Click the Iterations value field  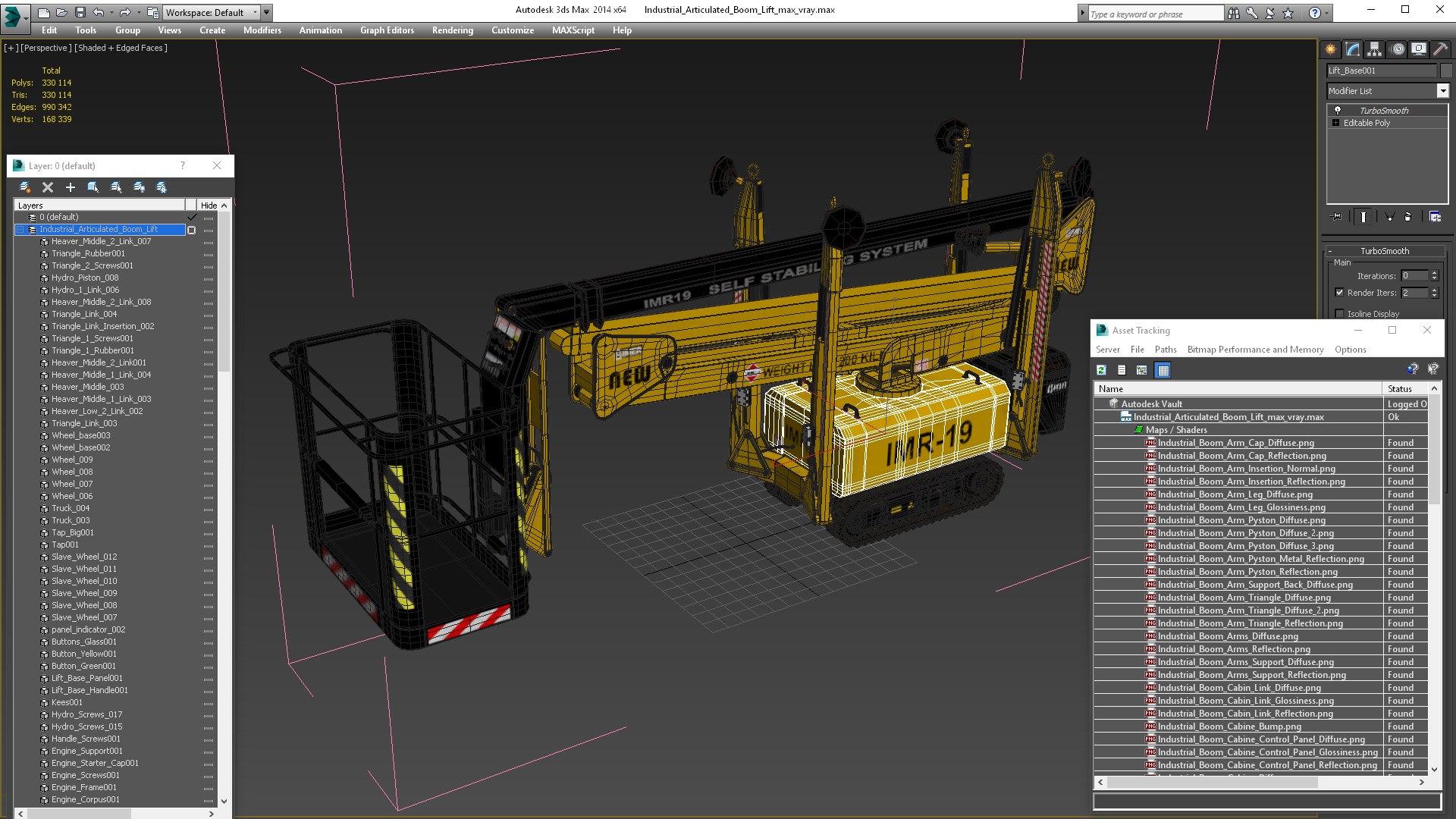click(x=1414, y=276)
